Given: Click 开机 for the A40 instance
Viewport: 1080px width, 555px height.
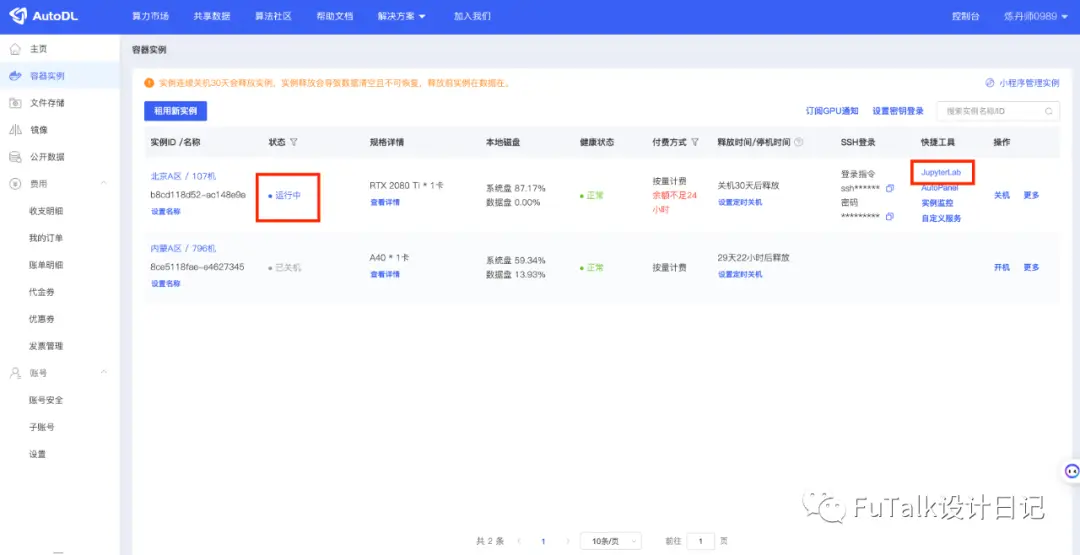Looking at the screenshot, I should click(x=1001, y=267).
